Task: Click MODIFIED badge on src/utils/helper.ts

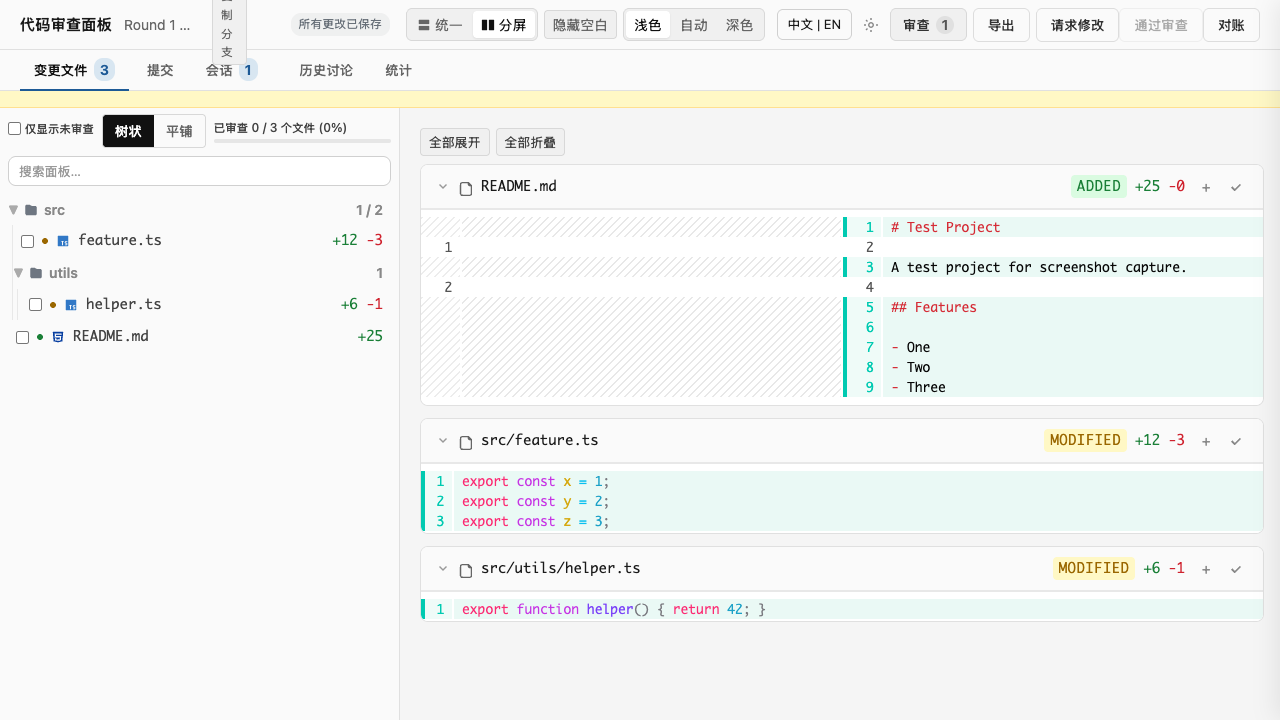Action: click(x=1093, y=568)
